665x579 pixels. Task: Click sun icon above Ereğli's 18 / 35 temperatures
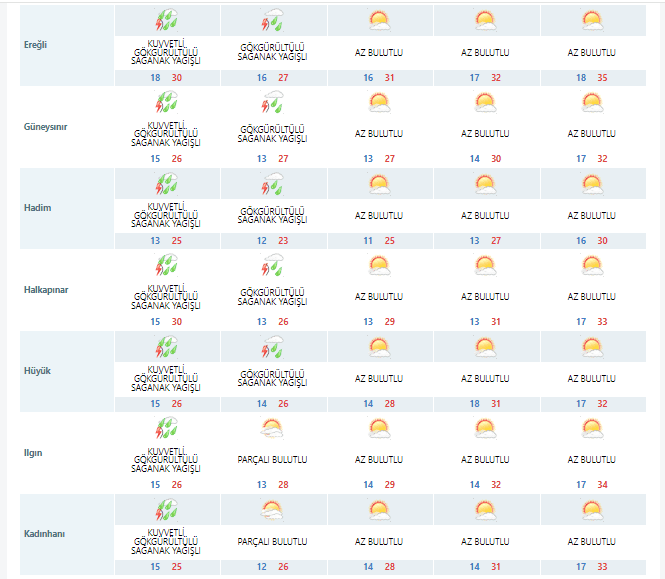coord(592,20)
